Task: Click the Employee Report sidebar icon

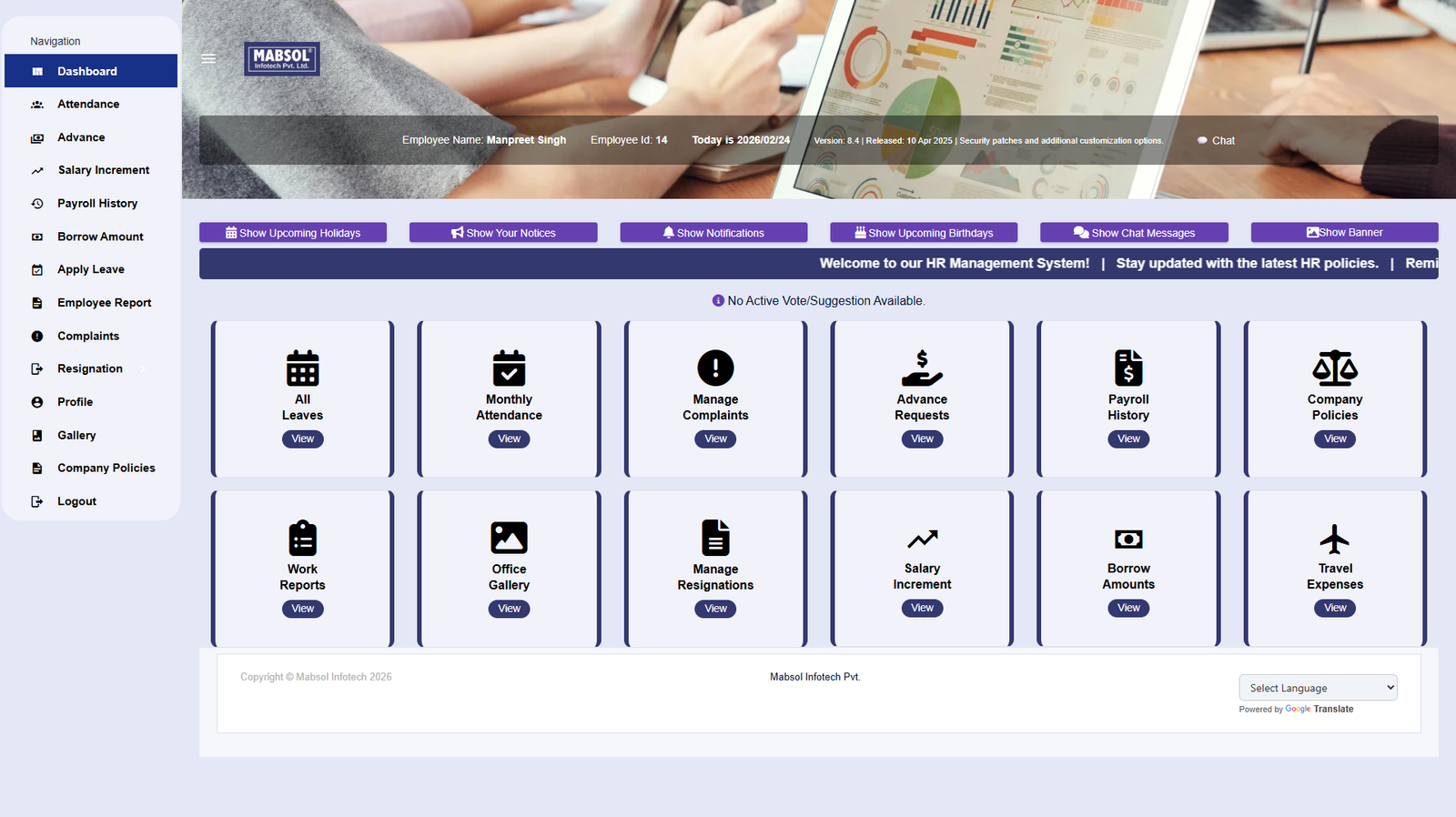Action: (x=37, y=303)
